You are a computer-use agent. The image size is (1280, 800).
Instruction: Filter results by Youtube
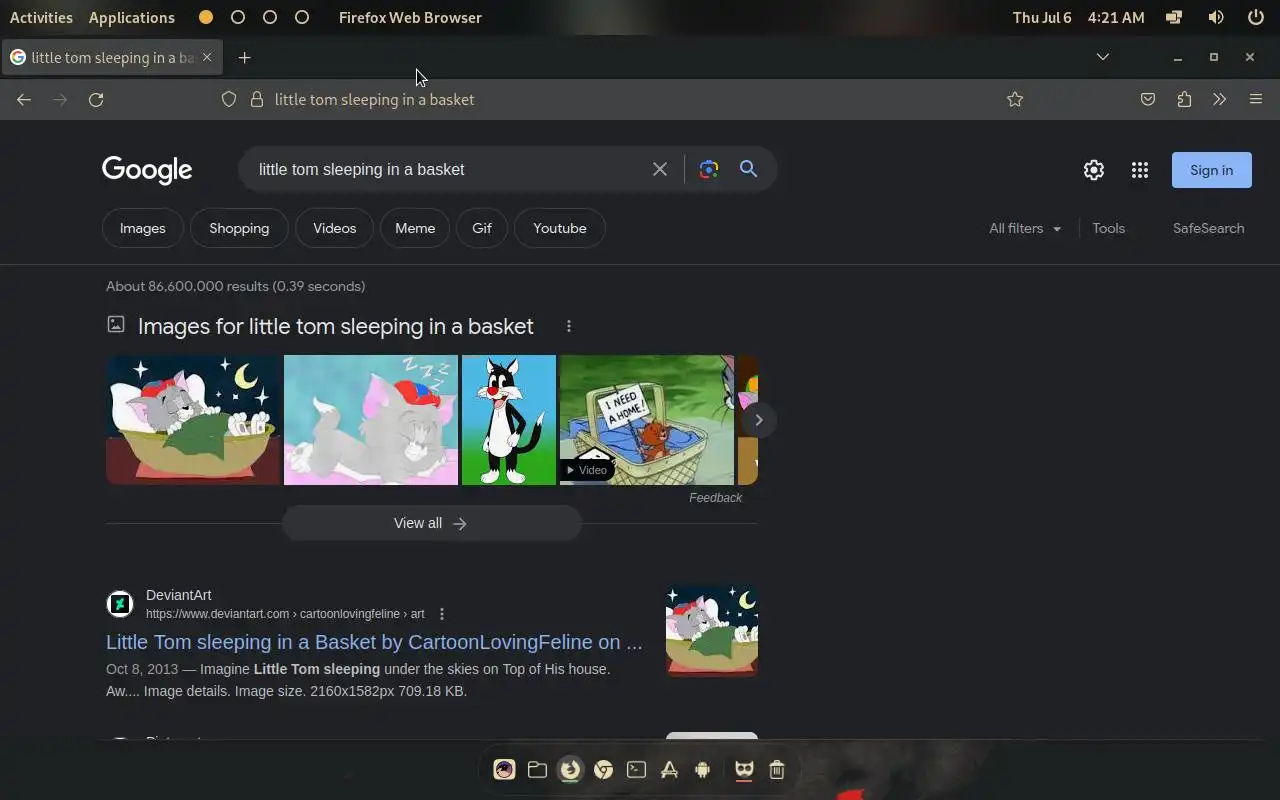[560, 228]
